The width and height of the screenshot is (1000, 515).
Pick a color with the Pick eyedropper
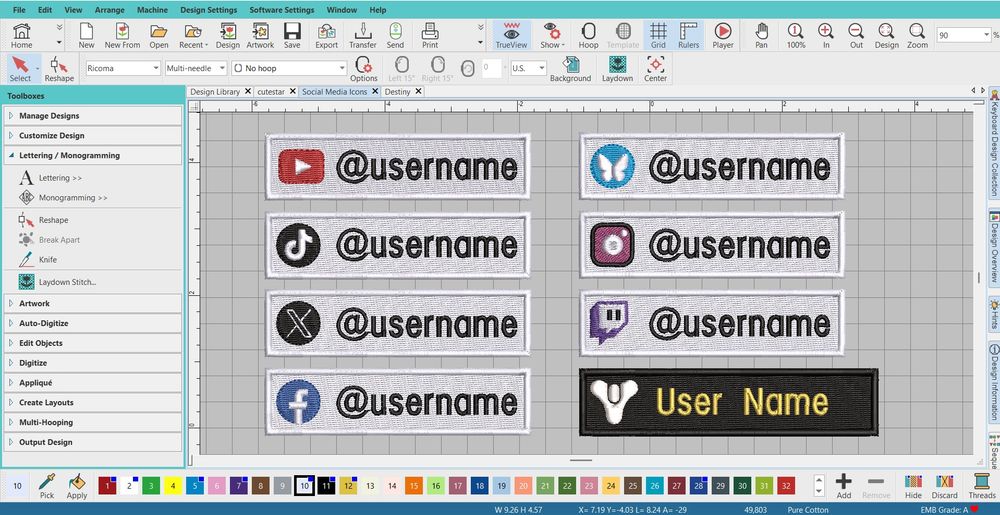tap(47, 486)
